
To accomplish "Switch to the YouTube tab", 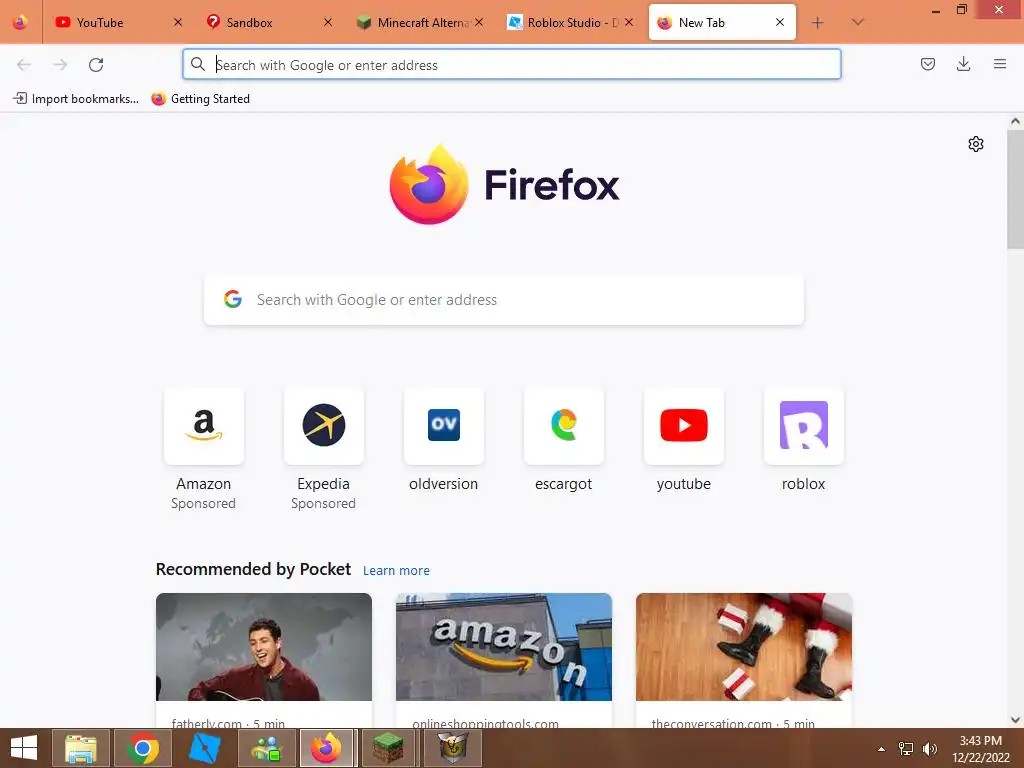I will click(116, 22).
